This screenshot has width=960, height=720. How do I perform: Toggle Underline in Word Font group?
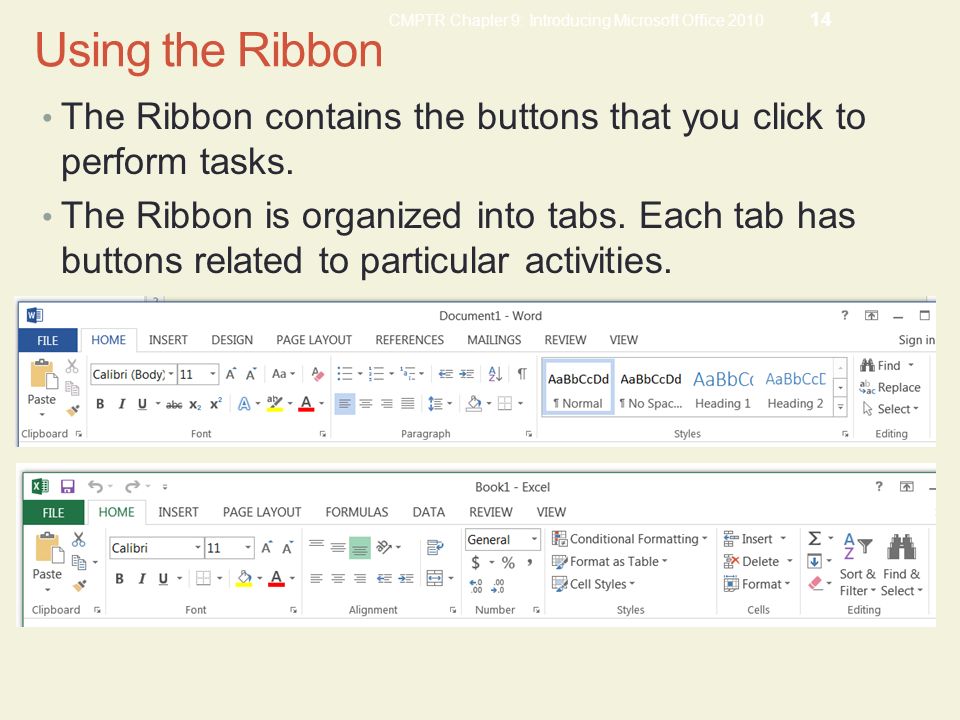tap(143, 404)
